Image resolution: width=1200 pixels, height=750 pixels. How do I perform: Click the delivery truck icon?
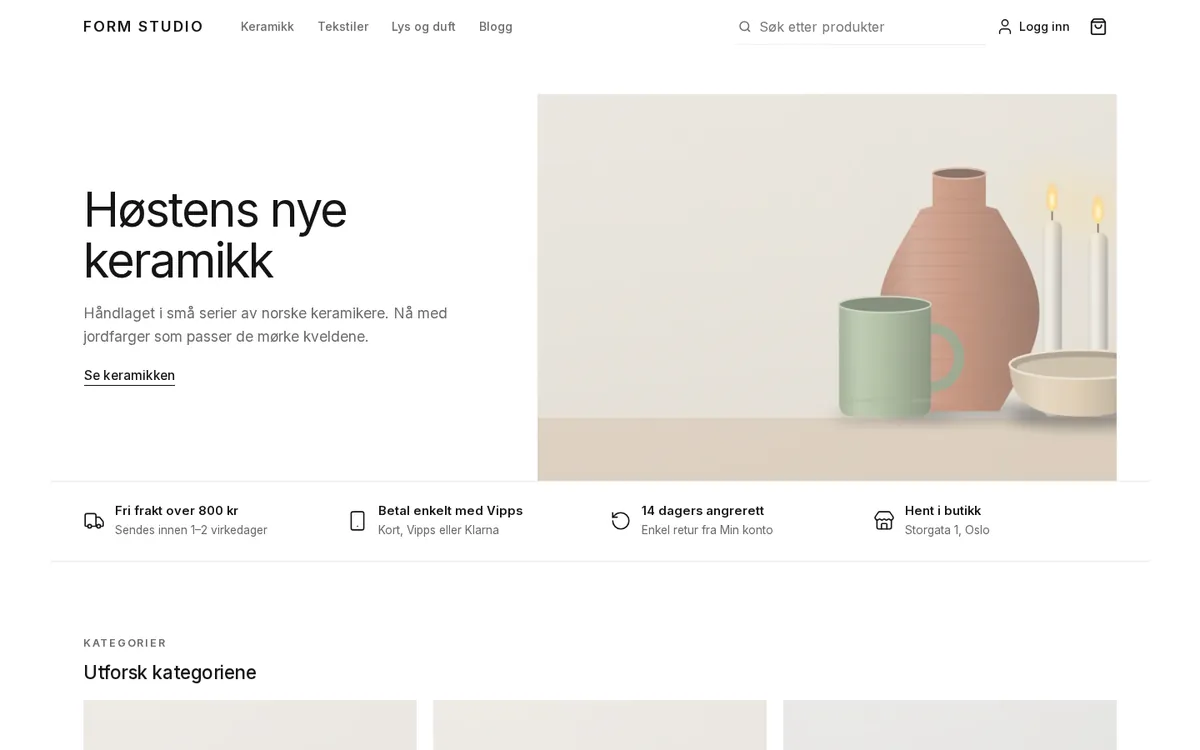click(94, 520)
